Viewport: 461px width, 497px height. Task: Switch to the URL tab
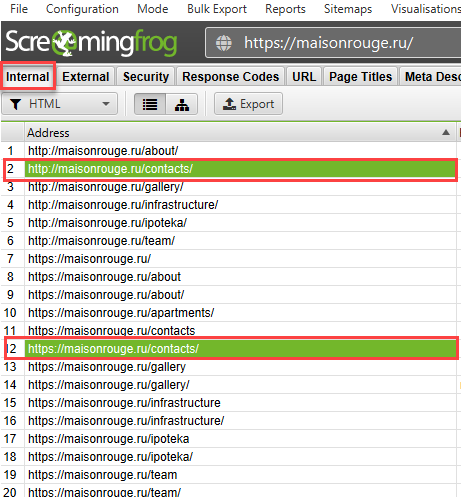[304, 77]
